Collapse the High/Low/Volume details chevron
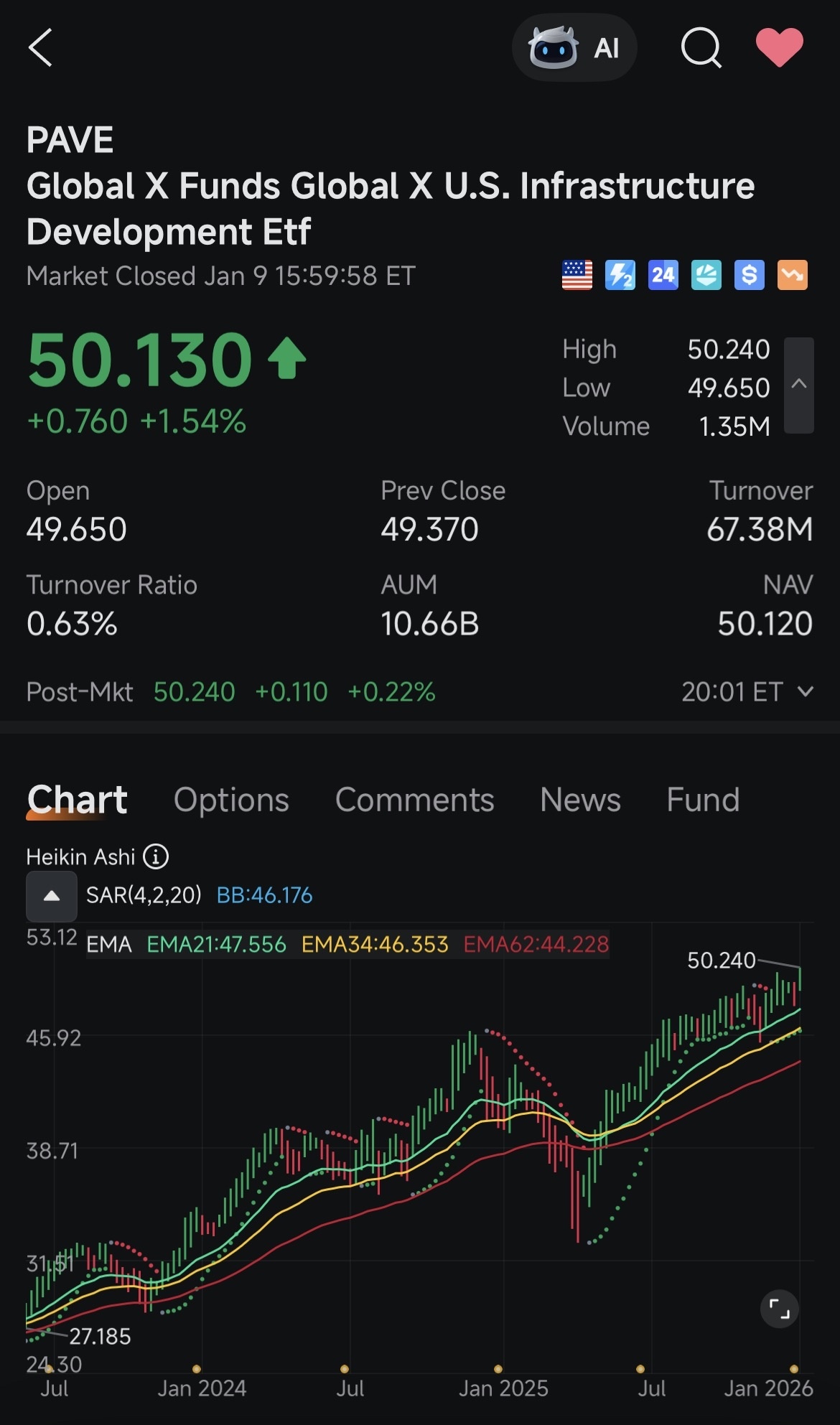This screenshot has width=840, height=1425. (x=798, y=386)
